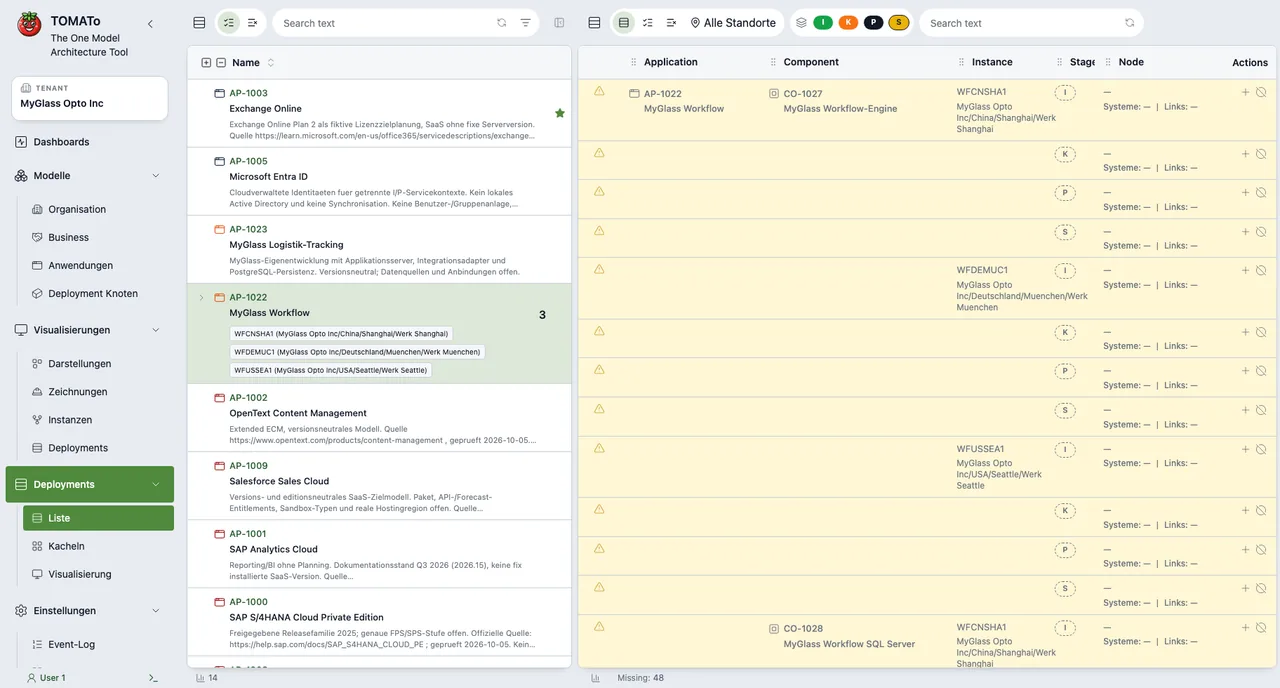Click refresh icon in left search
The width and height of the screenshot is (1280, 688).
[x=501, y=23]
